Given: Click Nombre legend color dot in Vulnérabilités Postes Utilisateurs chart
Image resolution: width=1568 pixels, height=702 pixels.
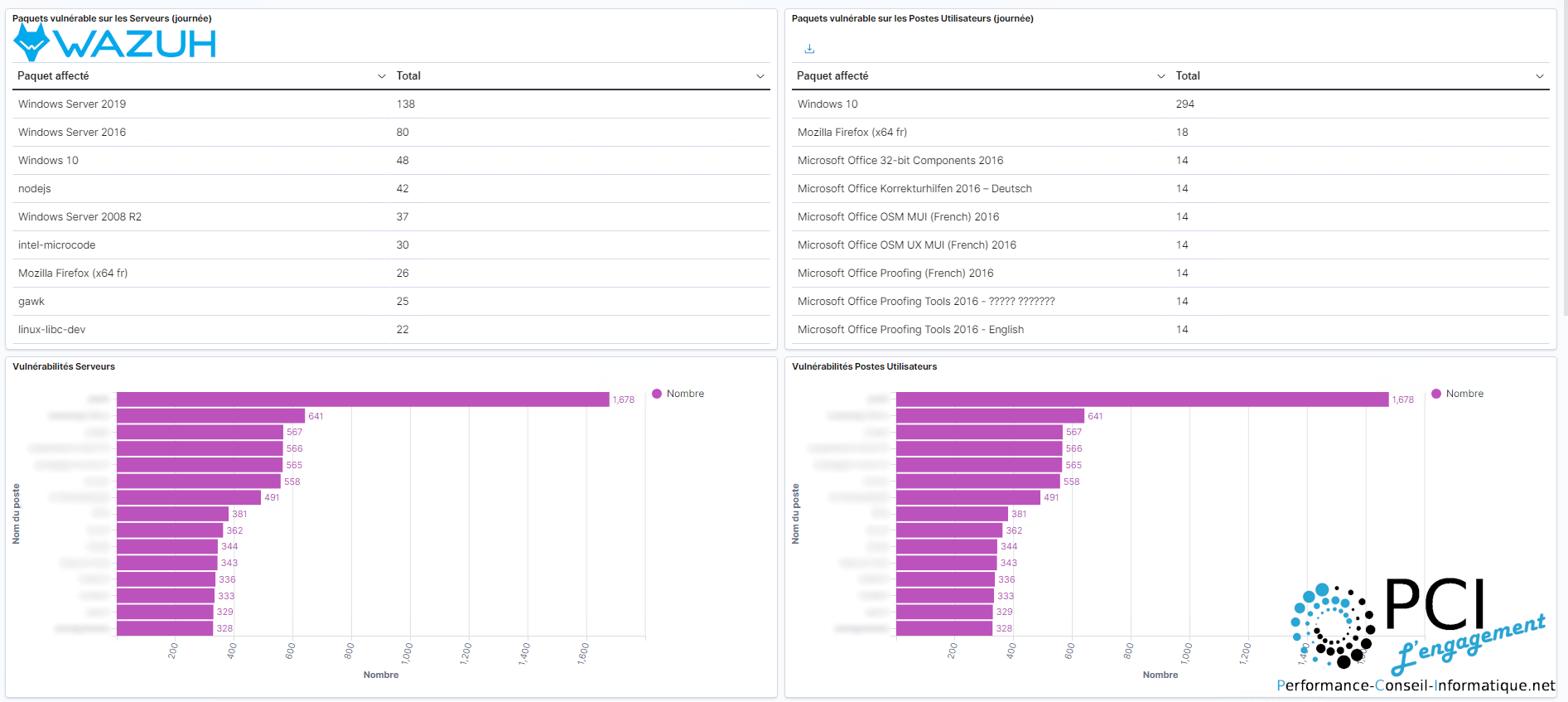Looking at the screenshot, I should 1436,394.
